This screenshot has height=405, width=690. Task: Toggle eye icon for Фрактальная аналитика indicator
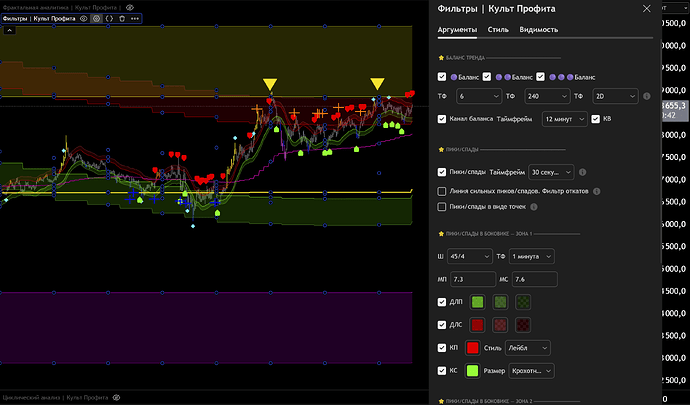130,6
